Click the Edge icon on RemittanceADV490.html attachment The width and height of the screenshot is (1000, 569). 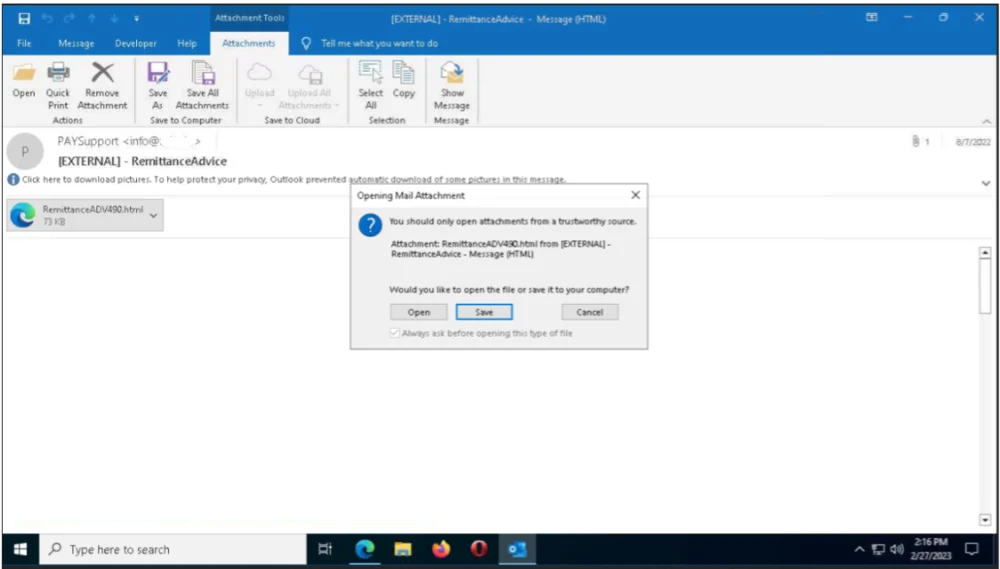(22, 215)
